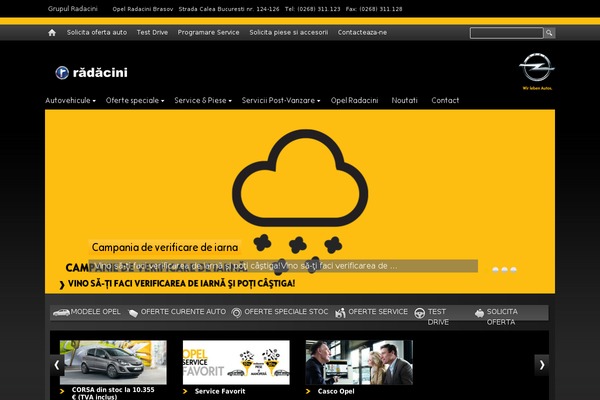
Task: Show next carousel items with right arrow
Action: (x=541, y=365)
